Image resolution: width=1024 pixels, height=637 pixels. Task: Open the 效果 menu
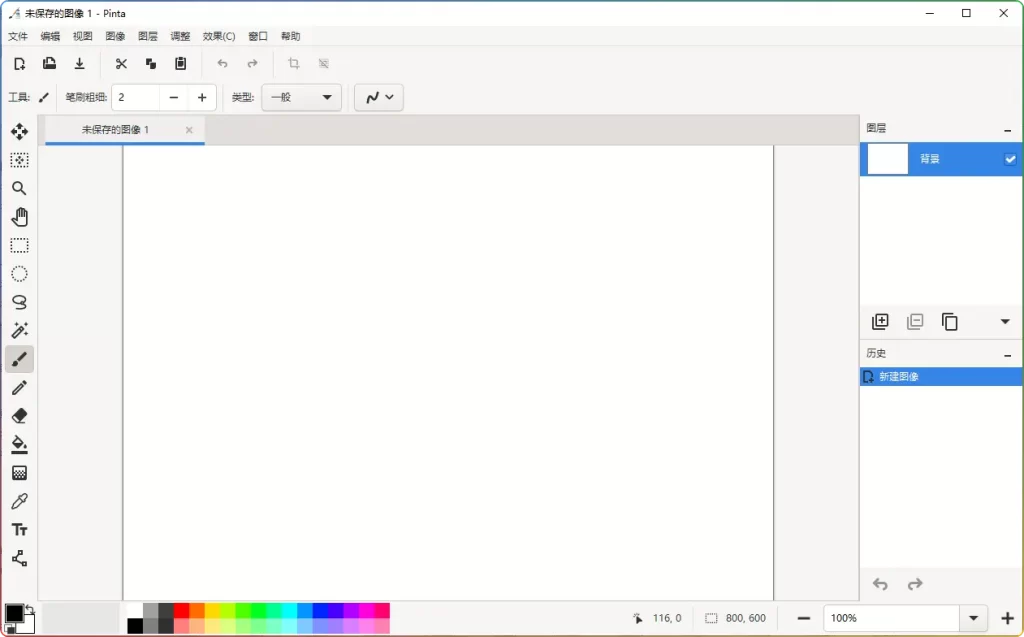tap(217, 36)
